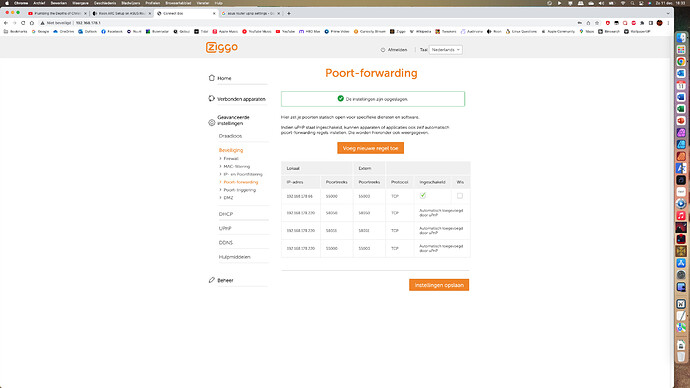This screenshot has height=388, width=690.
Task: Tick the Wis checkbox for first rule
Action: (460, 196)
